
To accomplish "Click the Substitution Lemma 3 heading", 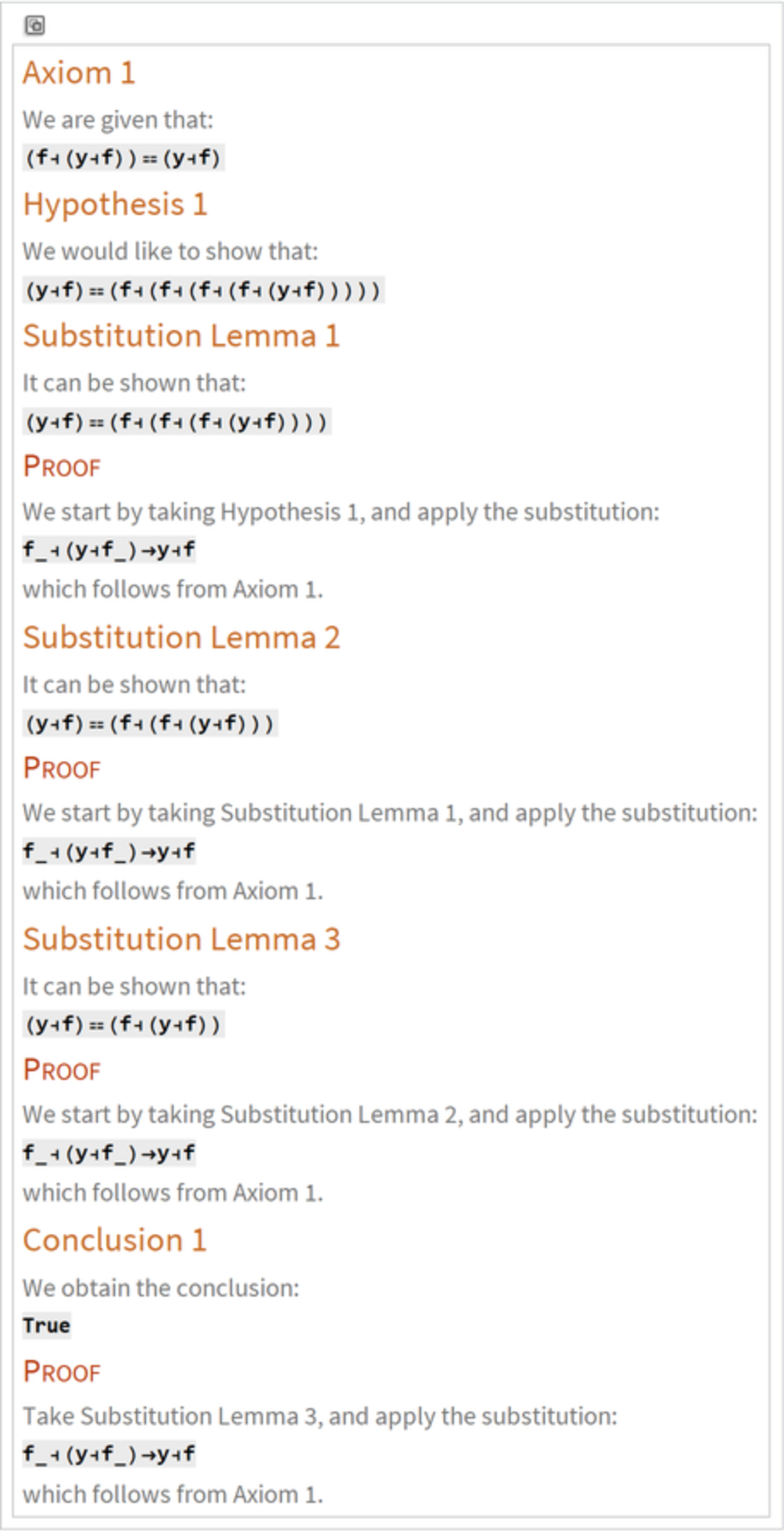I will 181,940.
